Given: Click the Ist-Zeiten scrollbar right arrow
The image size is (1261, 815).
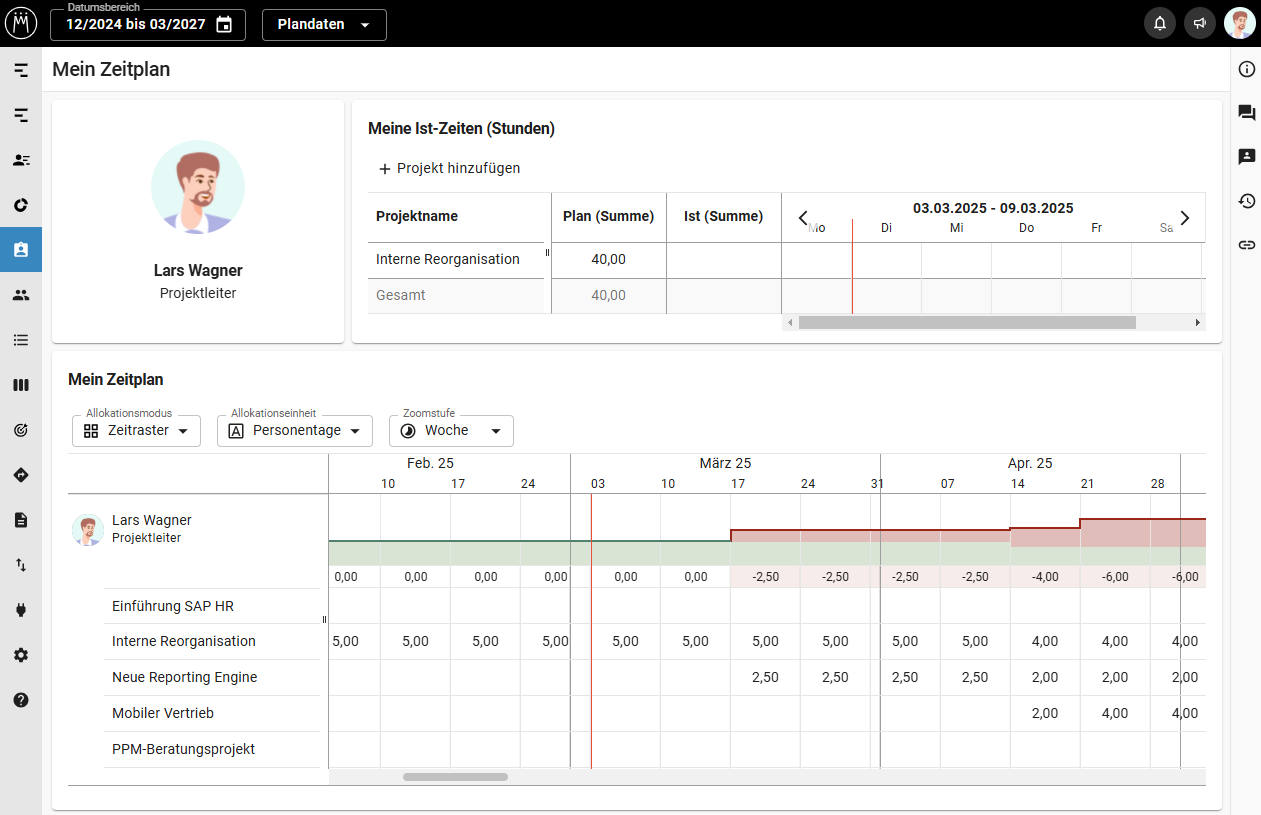Looking at the screenshot, I should (x=1198, y=323).
